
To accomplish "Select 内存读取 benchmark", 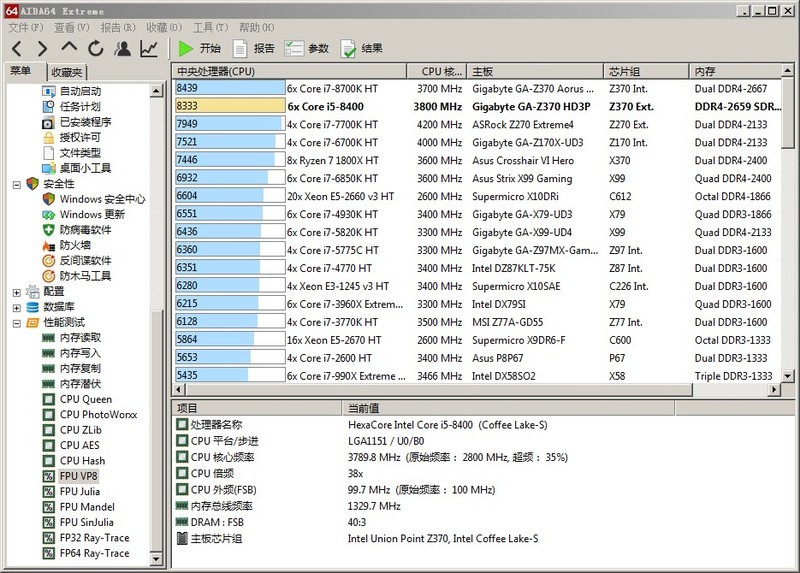I will coord(80,337).
